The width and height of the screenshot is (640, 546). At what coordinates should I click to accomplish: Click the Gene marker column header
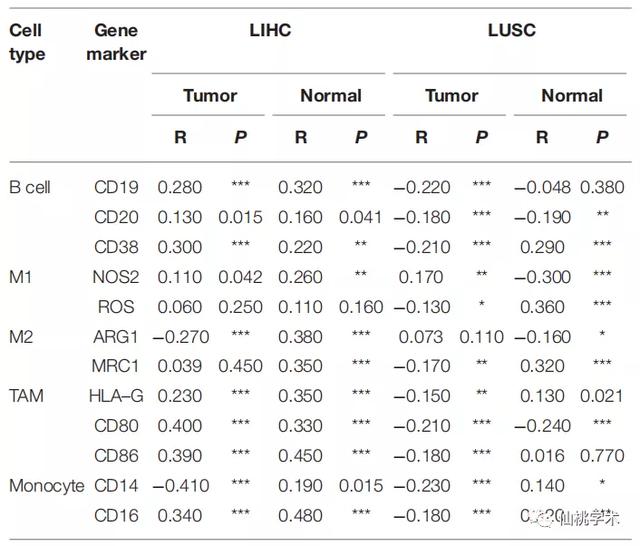tap(116, 42)
